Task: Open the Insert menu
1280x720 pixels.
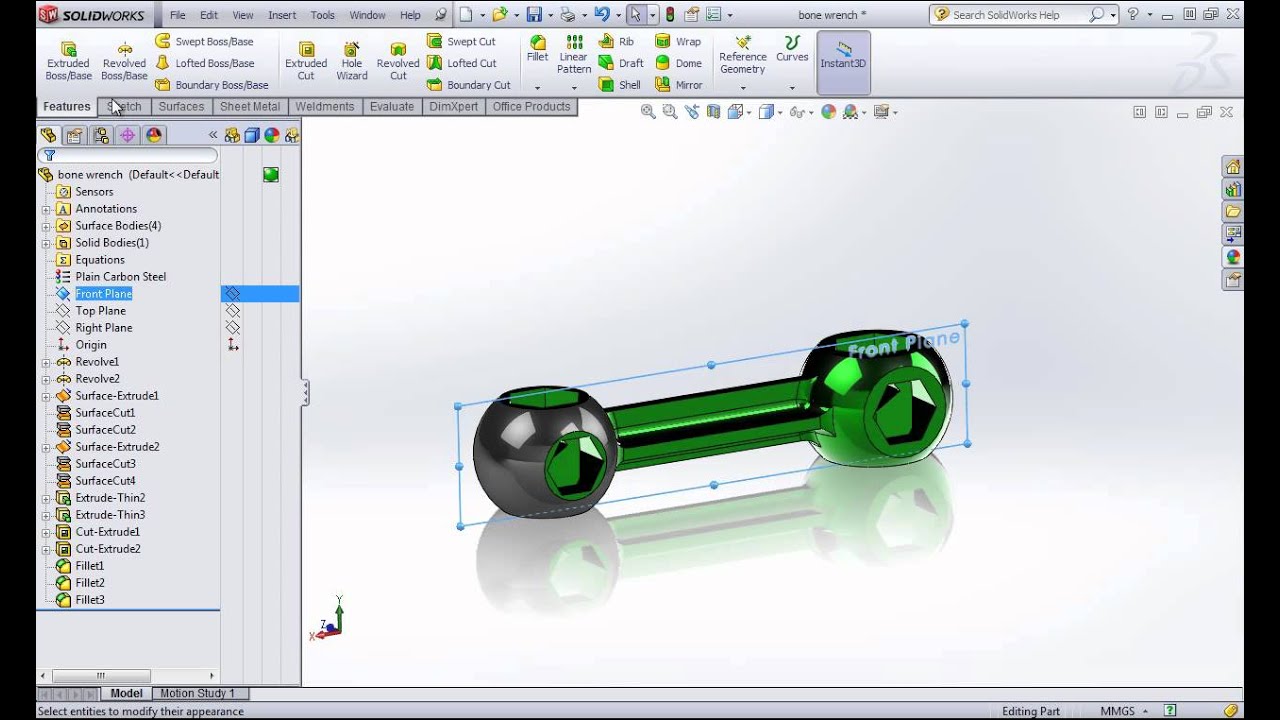Action: pos(282,15)
